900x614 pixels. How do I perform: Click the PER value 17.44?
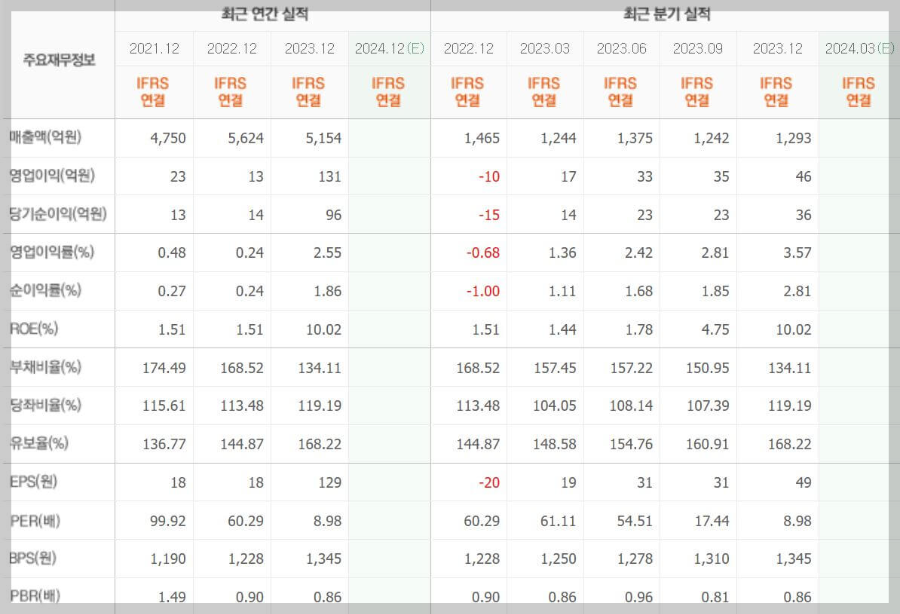click(x=712, y=522)
